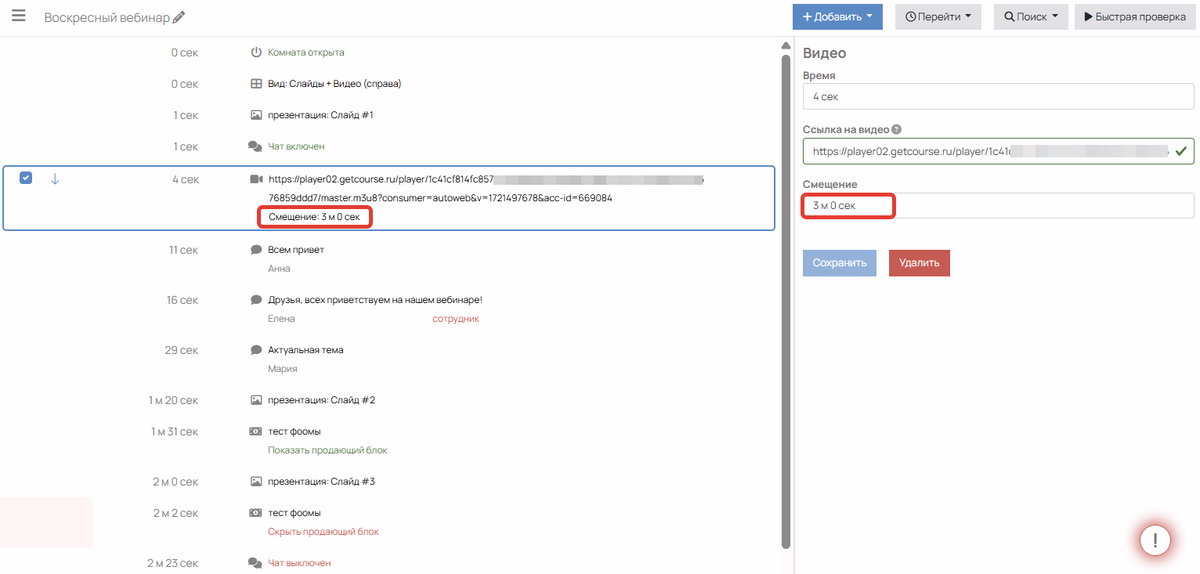Click the image icon next to Слайд #3

(256, 482)
